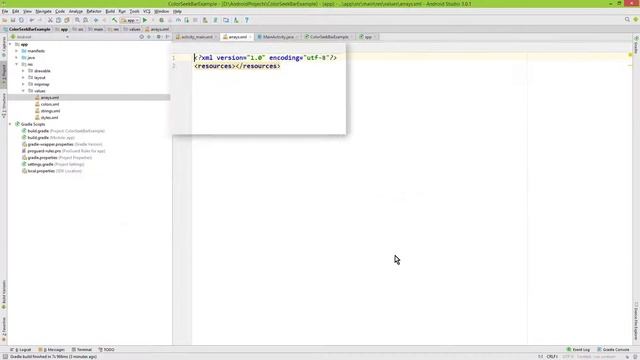
Task: Expand the drawable folder
Action: [x=23, y=71]
